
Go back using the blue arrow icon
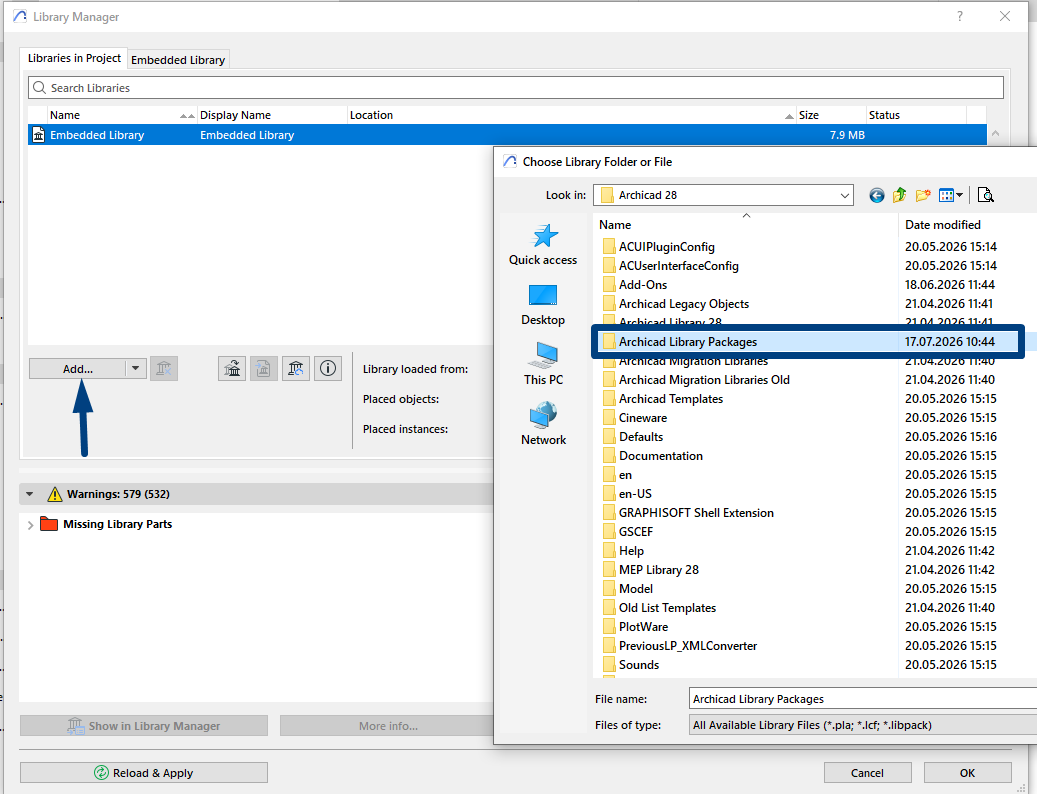point(877,195)
